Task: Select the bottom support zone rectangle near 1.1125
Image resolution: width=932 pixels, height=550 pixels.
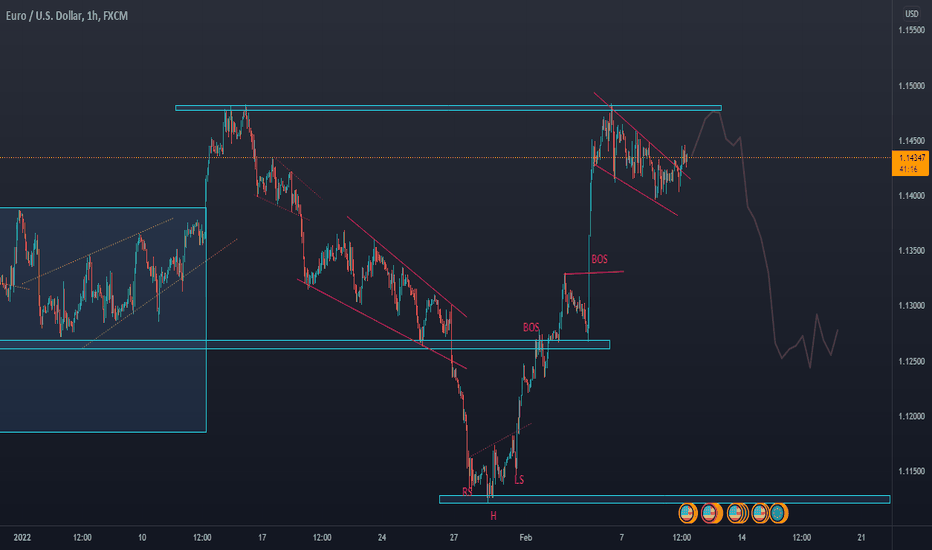Action: click(665, 499)
